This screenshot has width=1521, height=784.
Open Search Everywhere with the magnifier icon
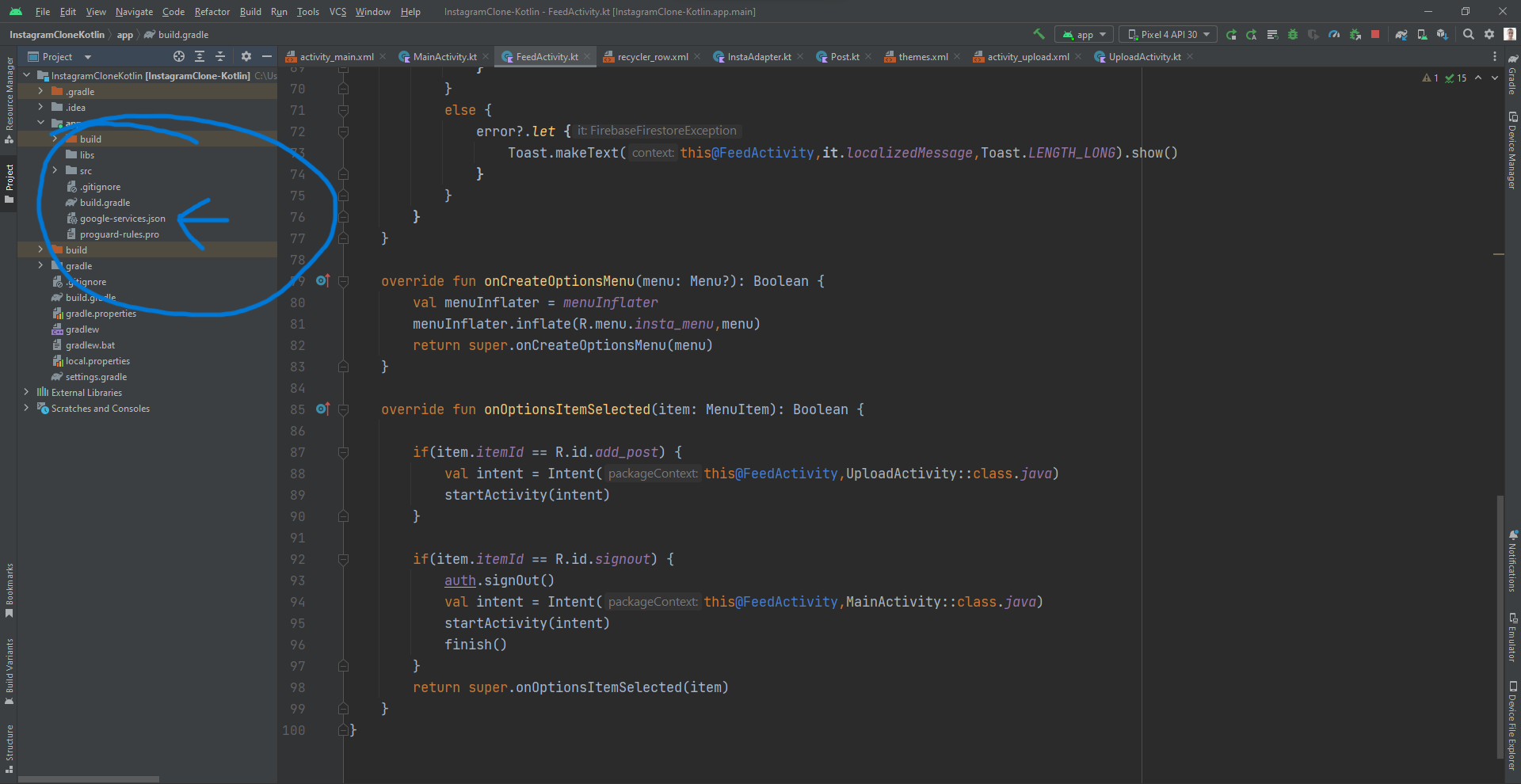1469,35
